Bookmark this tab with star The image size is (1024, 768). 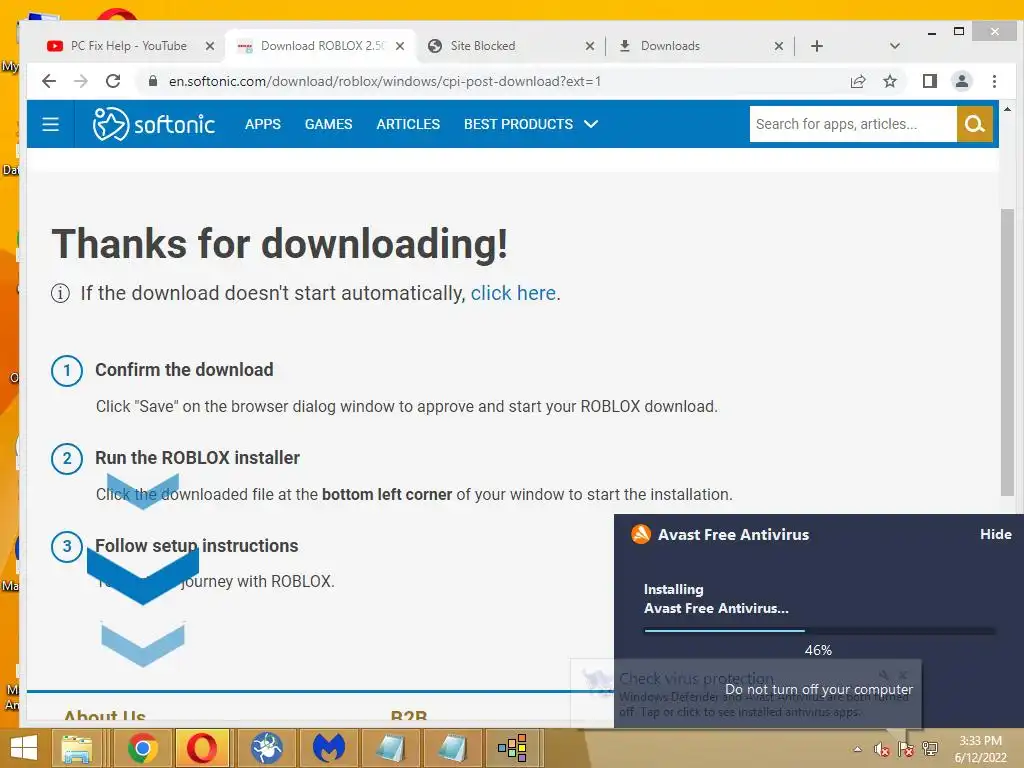pos(889,81)
